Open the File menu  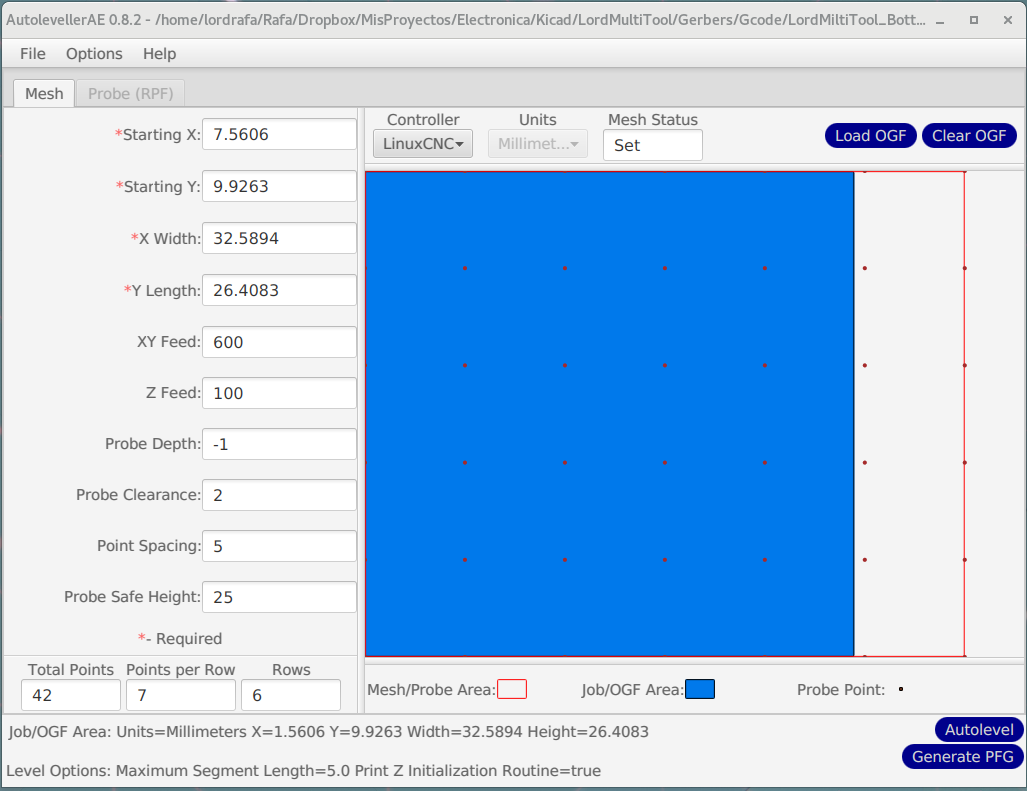tap(33, 54)
